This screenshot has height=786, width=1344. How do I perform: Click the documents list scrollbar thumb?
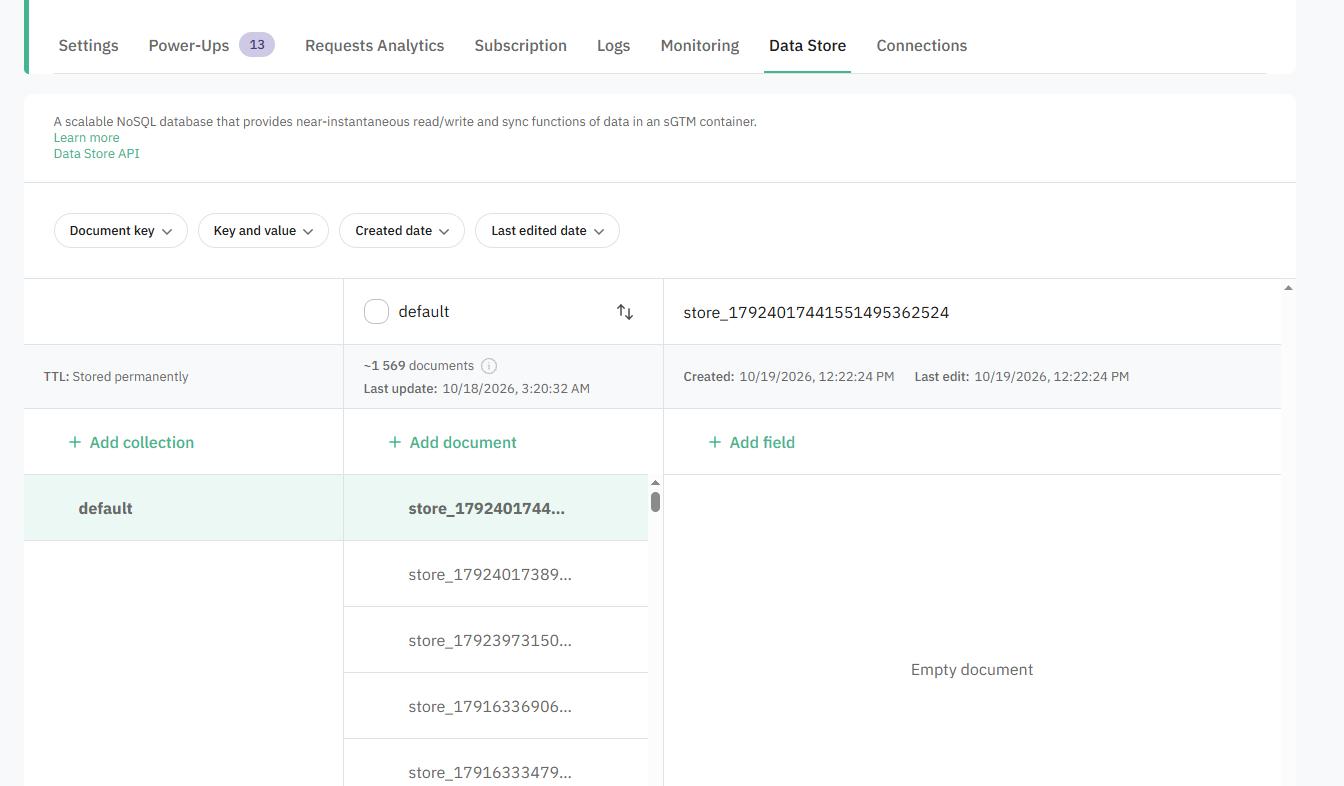655,502
